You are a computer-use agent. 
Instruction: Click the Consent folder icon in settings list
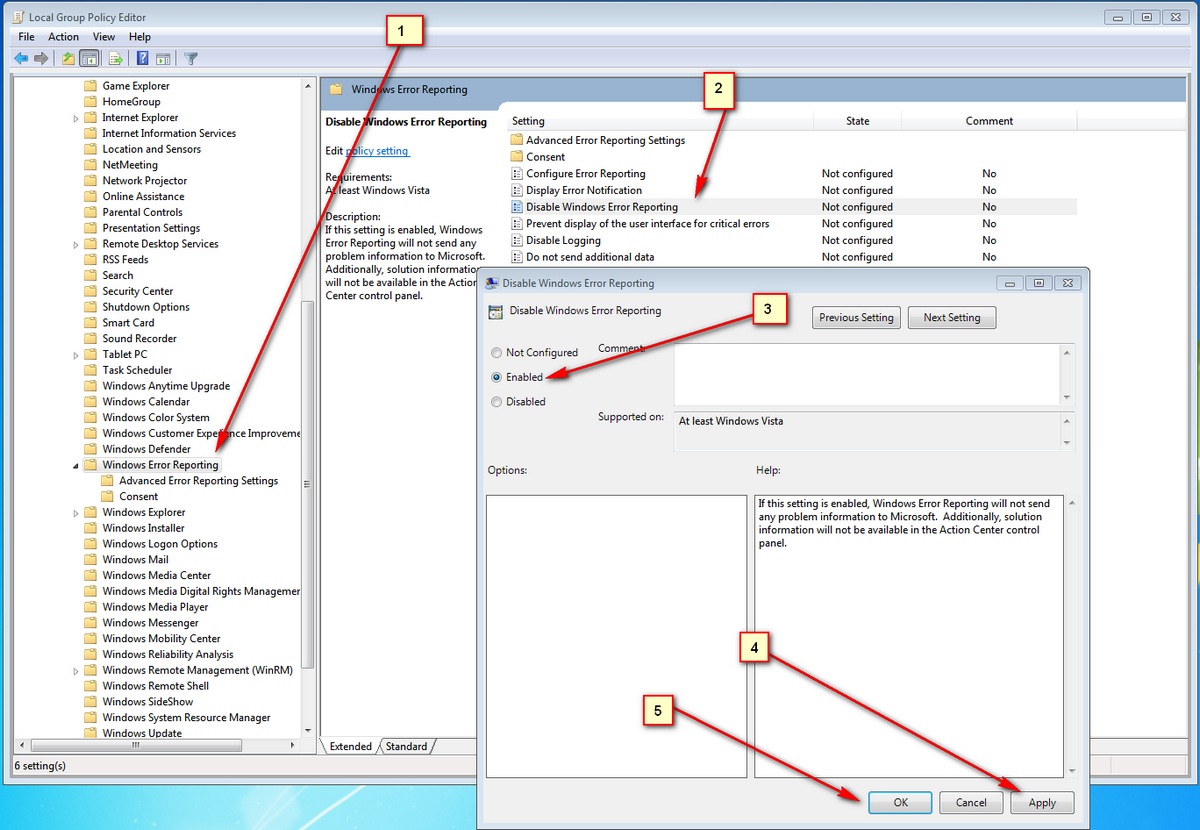[517, 157]
